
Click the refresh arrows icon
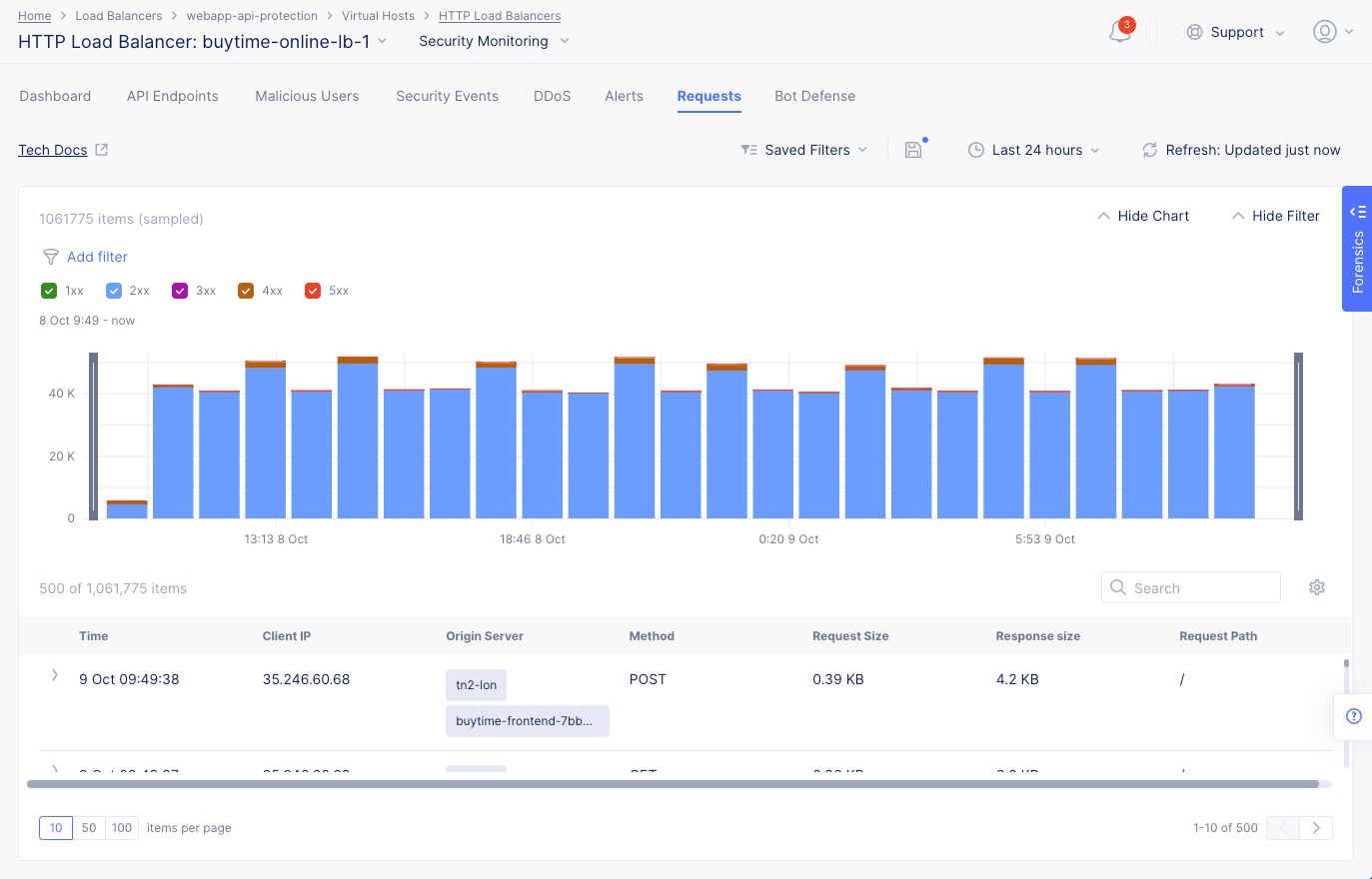click(1150, 150)
